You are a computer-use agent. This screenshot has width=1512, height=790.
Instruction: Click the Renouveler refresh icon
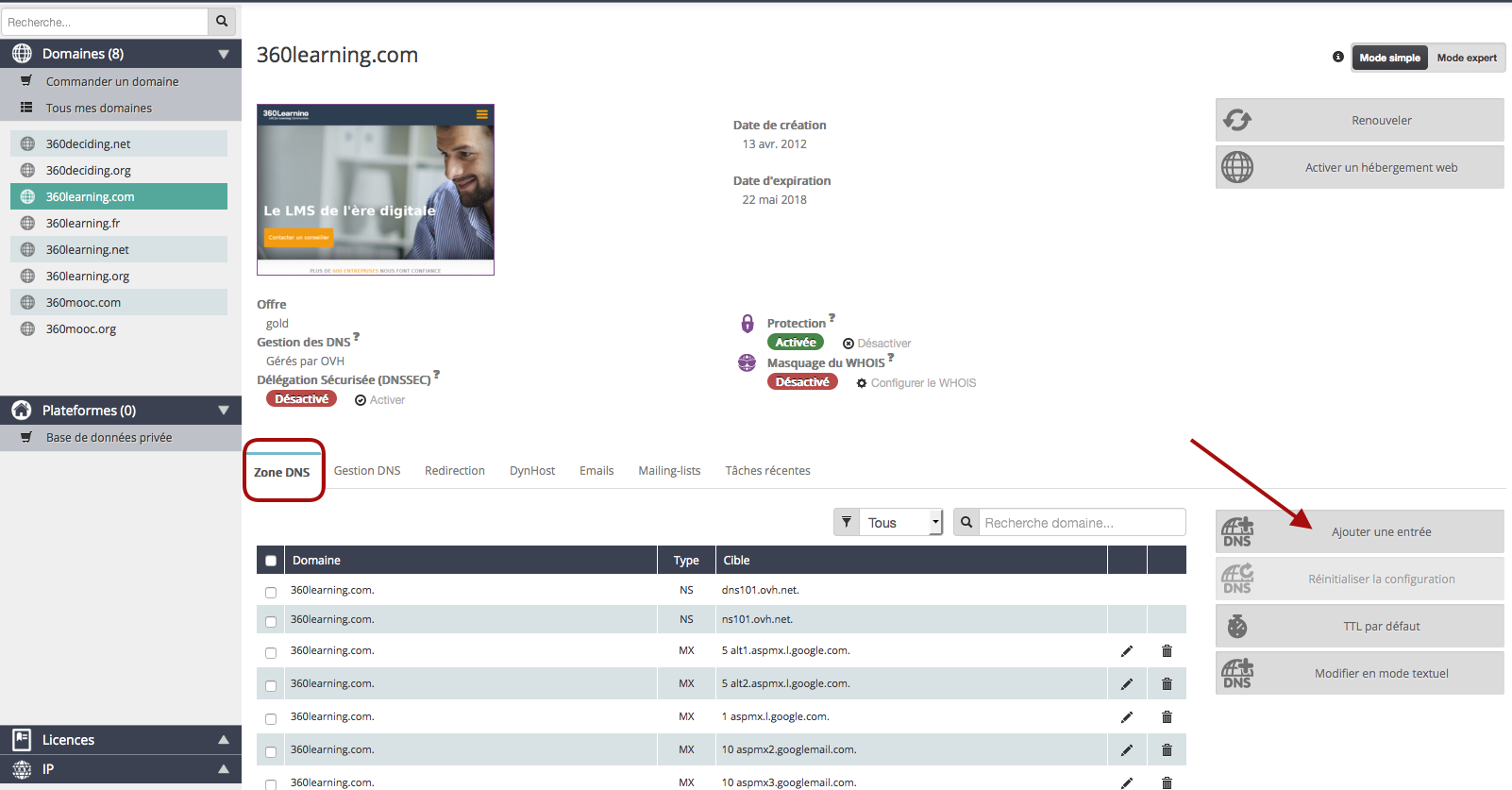pyautogui.click(x=1237, y=120)
